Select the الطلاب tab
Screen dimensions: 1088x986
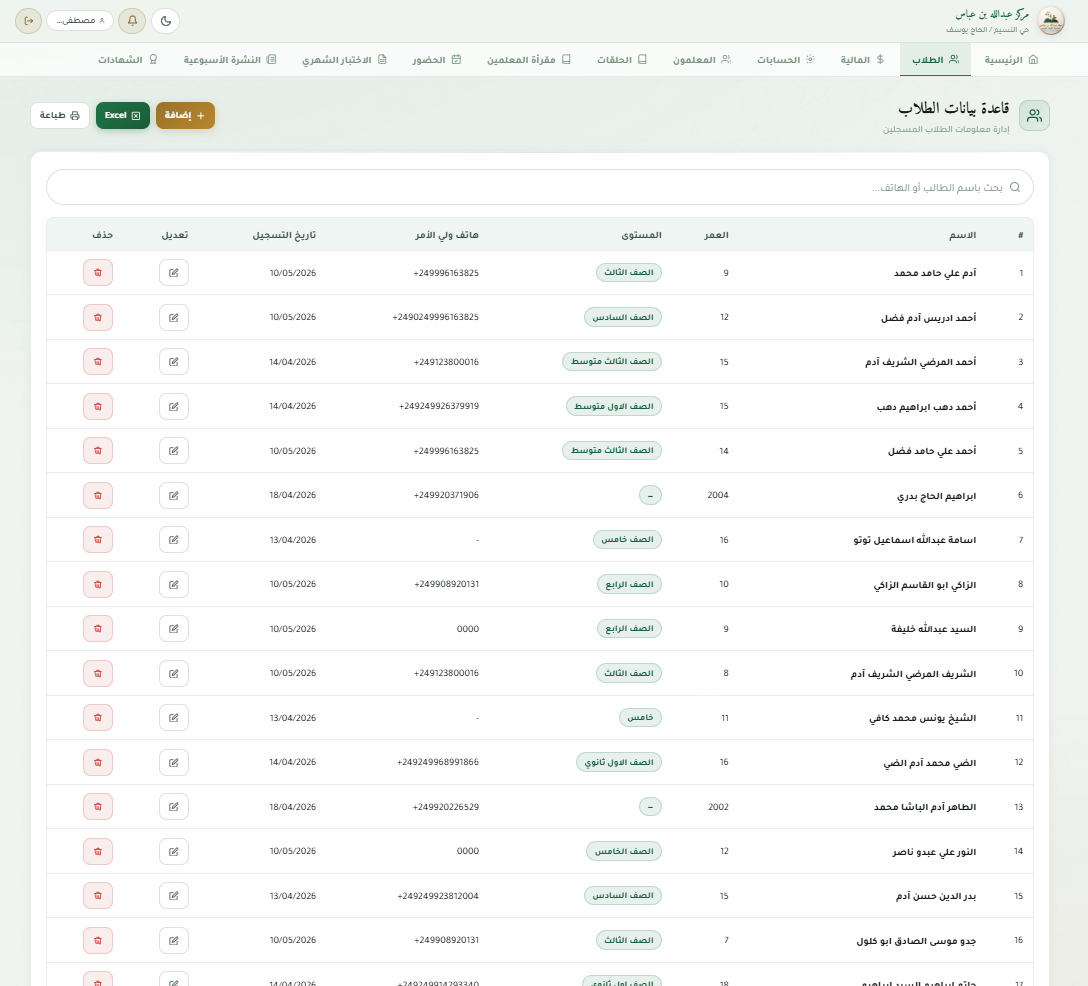(x=935, y=60)
